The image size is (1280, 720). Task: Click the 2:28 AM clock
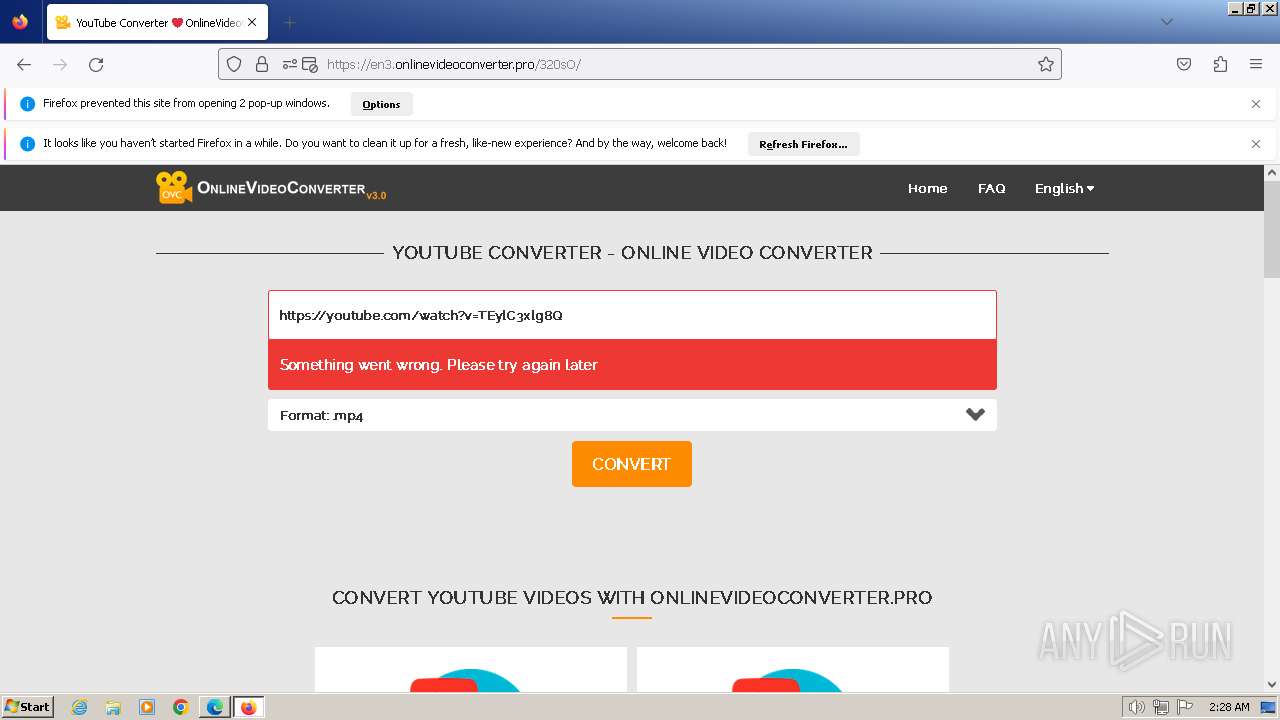(x=1229, y=707)
